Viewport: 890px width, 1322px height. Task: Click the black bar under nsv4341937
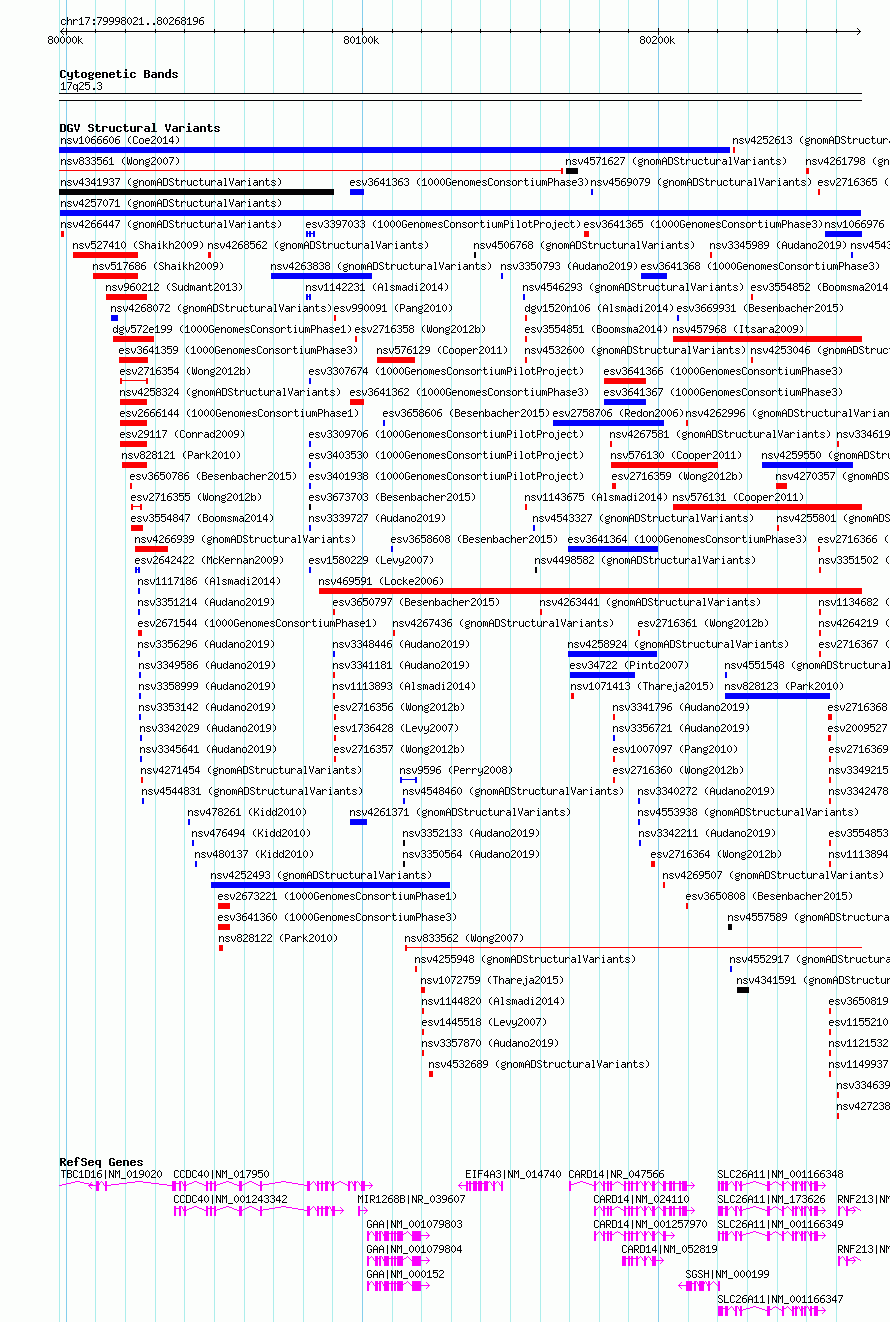pyautogui.click(x=197, y=192)
